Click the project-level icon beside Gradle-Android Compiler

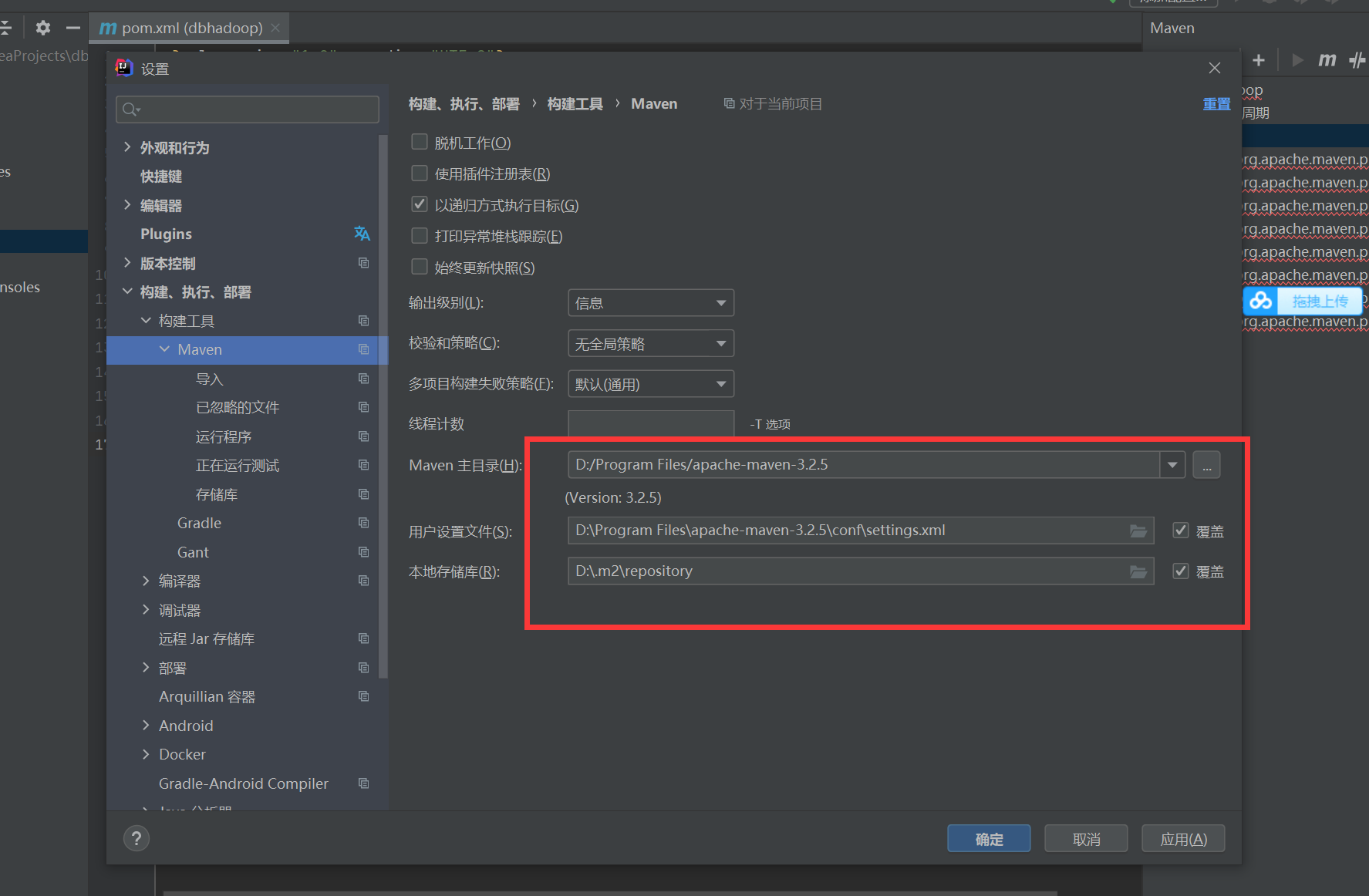click(364, 783)
